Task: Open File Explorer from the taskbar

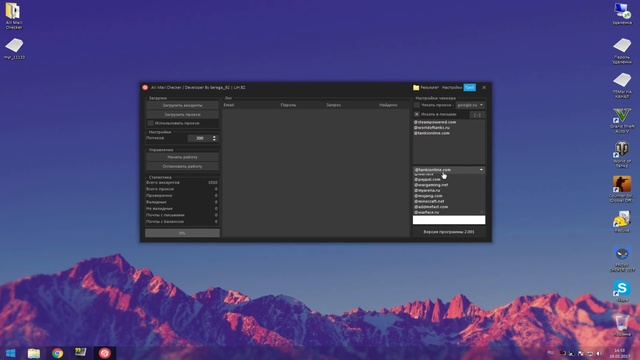Action: (x=34, y=353)
